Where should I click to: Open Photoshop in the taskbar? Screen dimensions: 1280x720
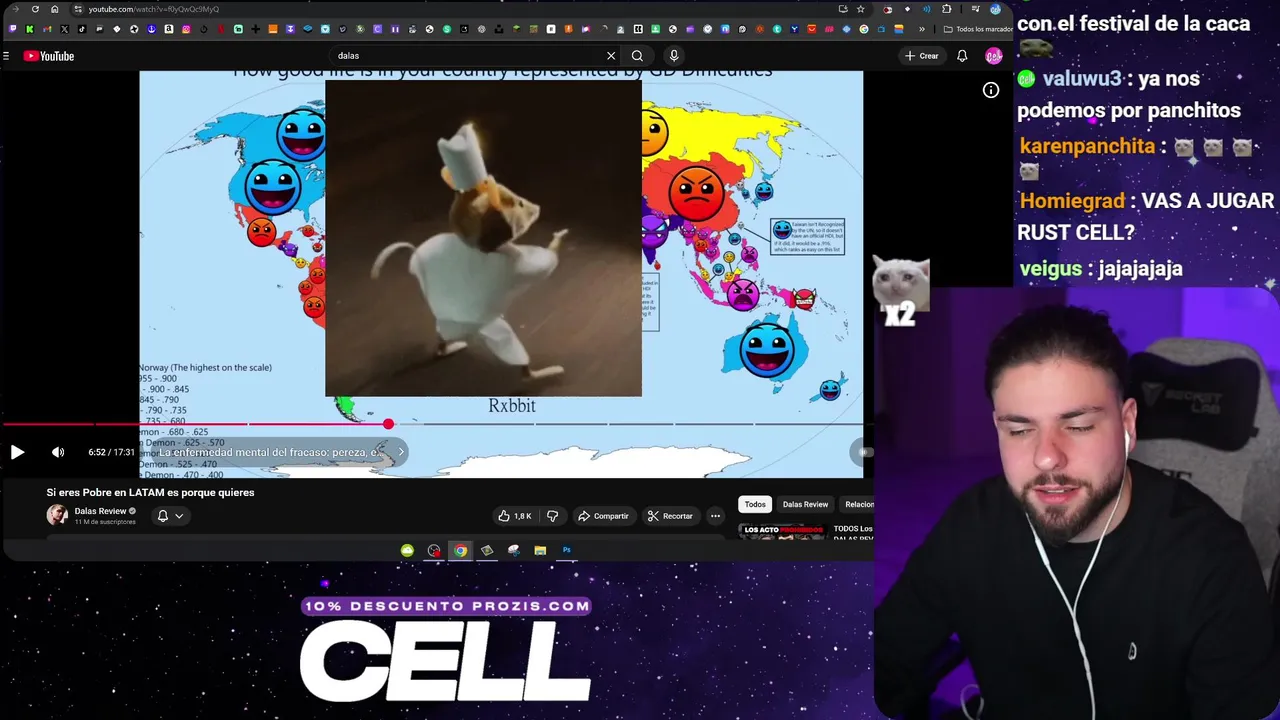pyautogui.click(x=567, y=550)
